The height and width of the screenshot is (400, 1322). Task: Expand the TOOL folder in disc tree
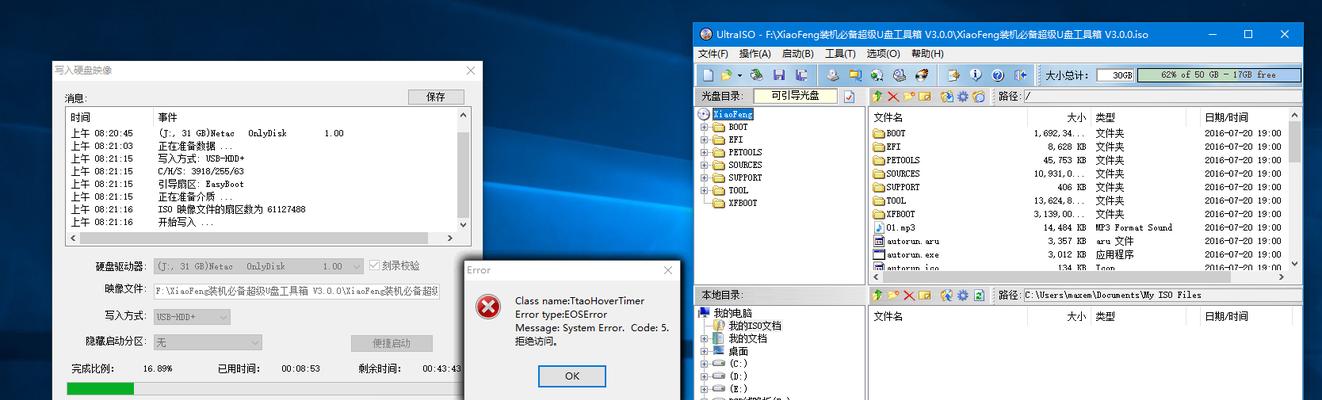(x=704, y=190)
